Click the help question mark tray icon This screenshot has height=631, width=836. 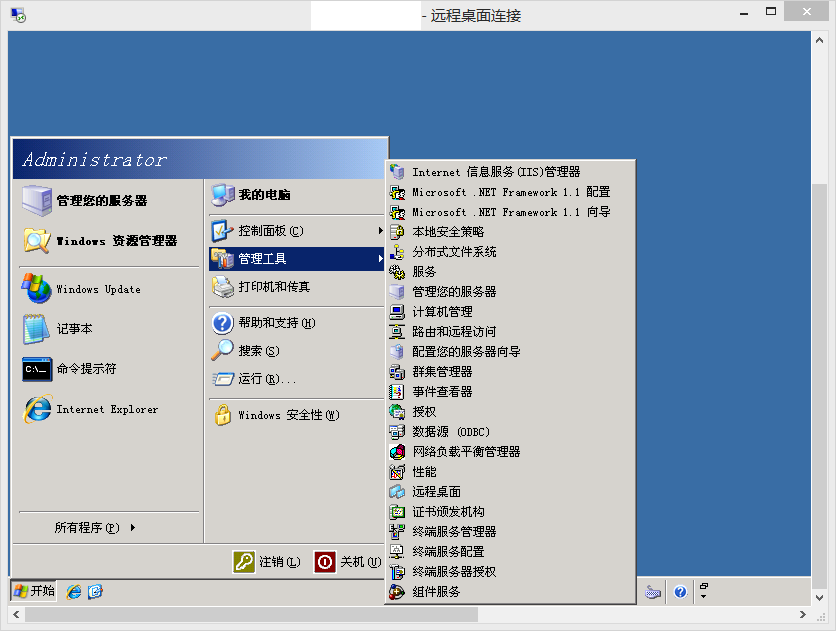tap(680, 592)
